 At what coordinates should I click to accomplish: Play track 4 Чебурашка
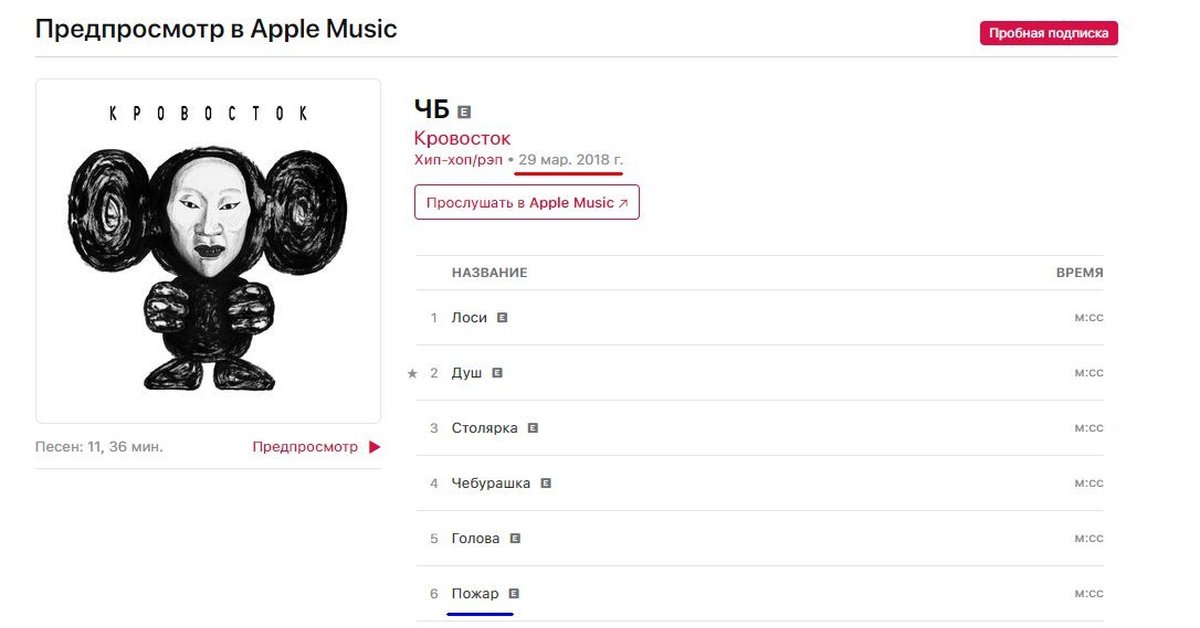coord(490,483)
